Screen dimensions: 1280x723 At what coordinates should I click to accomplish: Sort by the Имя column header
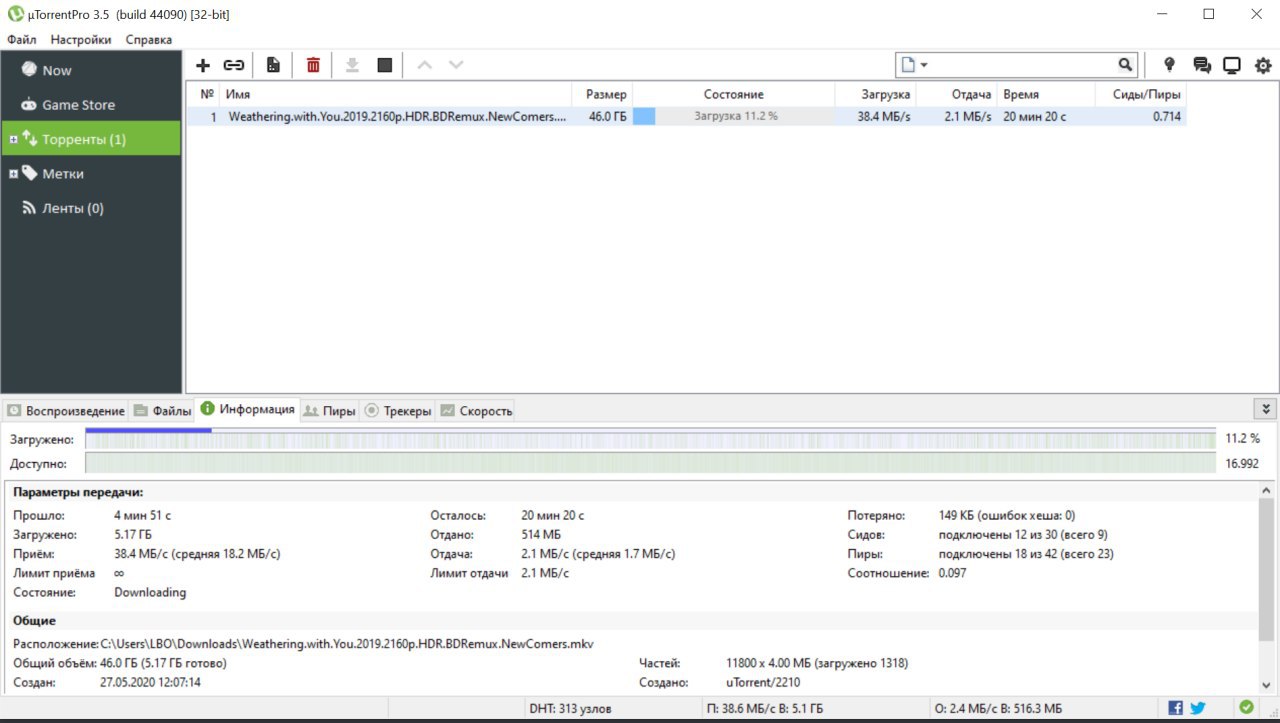tap(396, 94)
